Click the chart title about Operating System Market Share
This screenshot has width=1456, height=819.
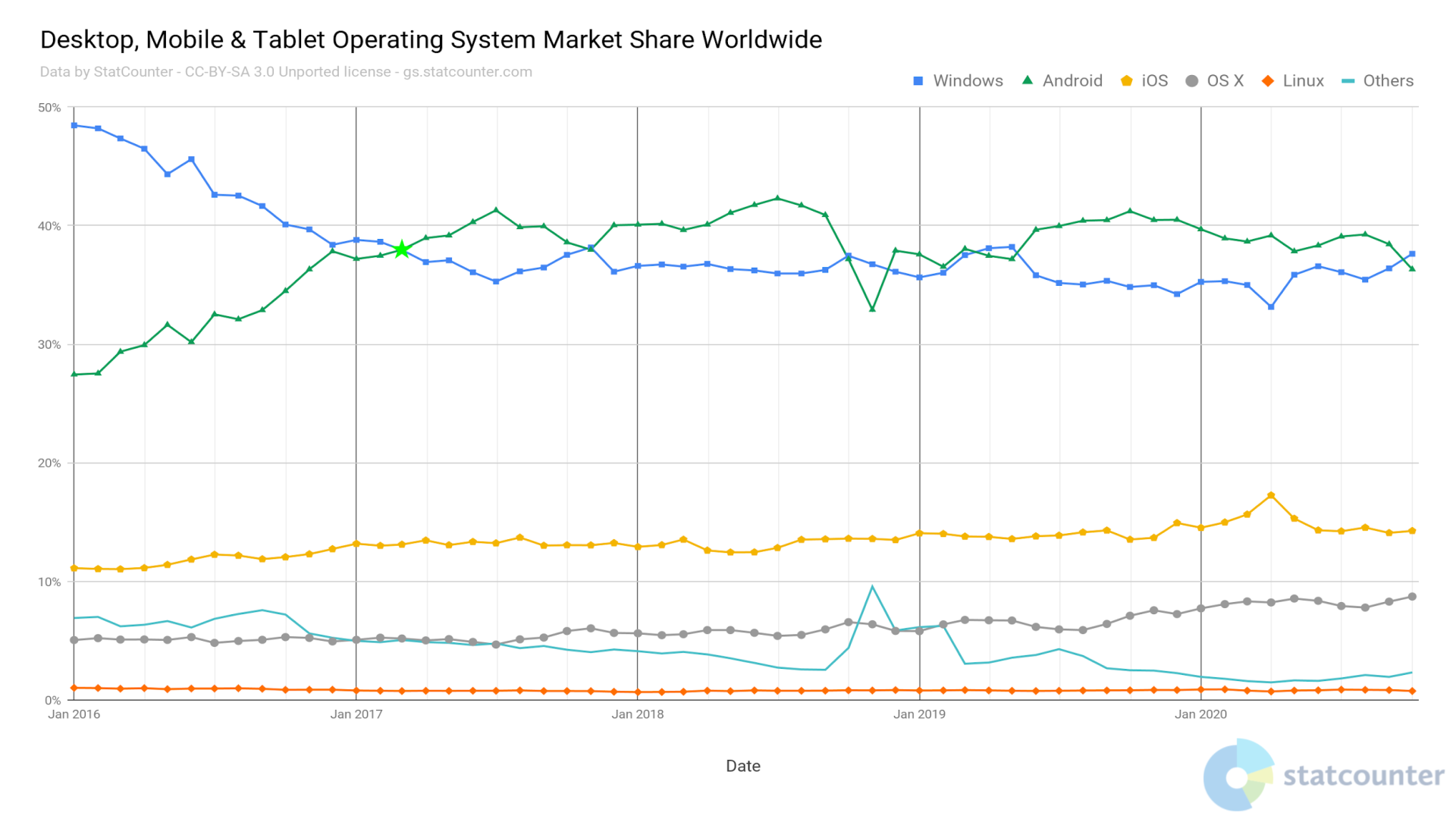pos(431,39)
